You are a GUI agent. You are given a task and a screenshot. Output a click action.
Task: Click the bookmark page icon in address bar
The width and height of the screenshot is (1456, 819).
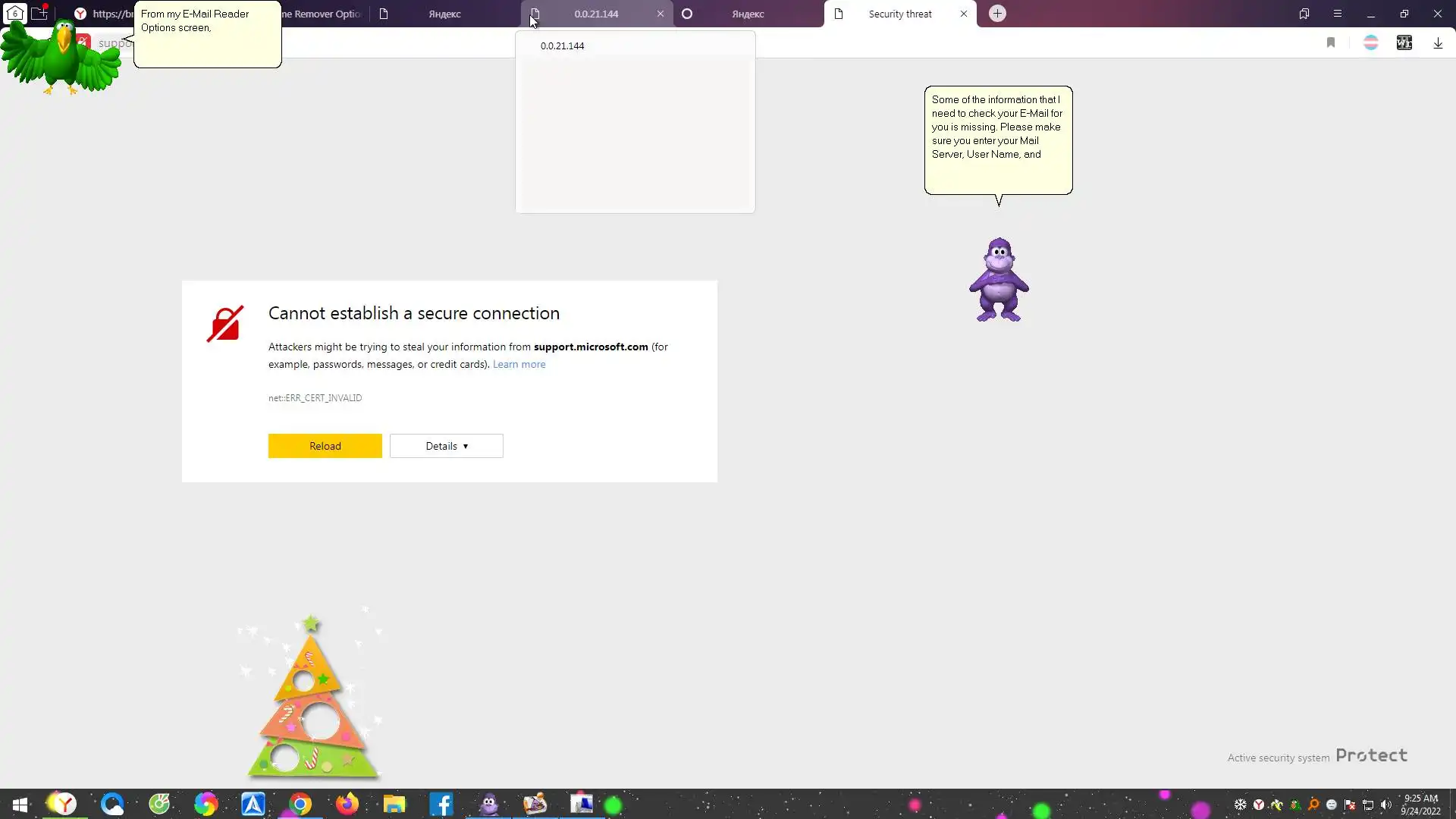point(1331,43)
